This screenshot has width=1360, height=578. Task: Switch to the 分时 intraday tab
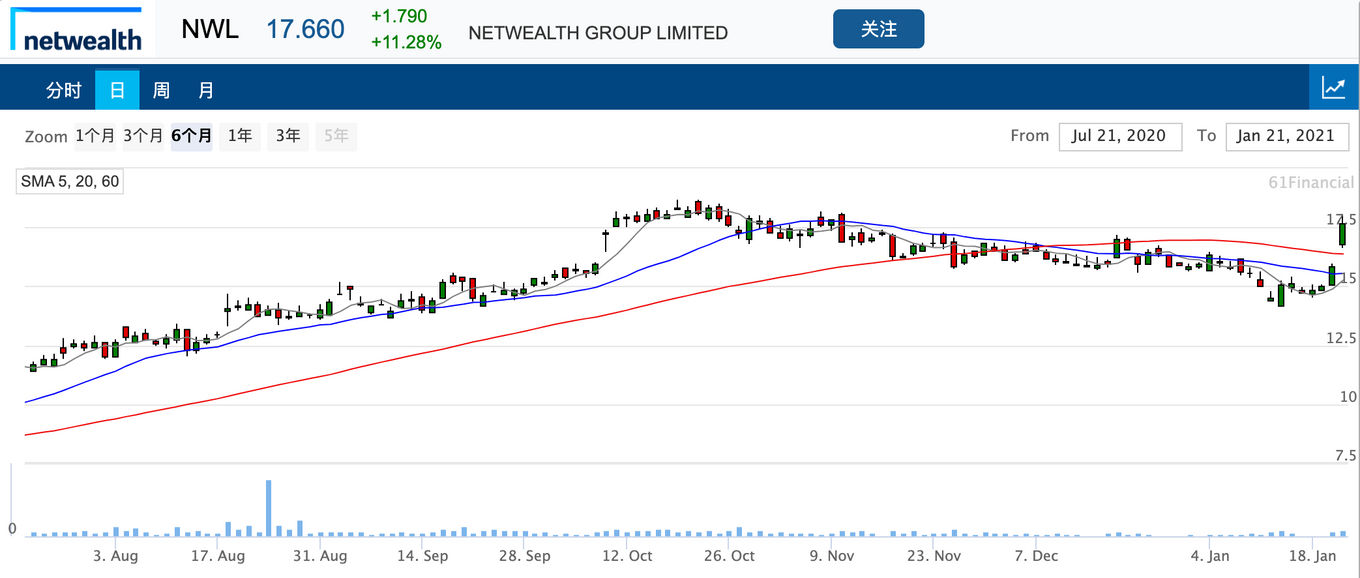(64, 90)
